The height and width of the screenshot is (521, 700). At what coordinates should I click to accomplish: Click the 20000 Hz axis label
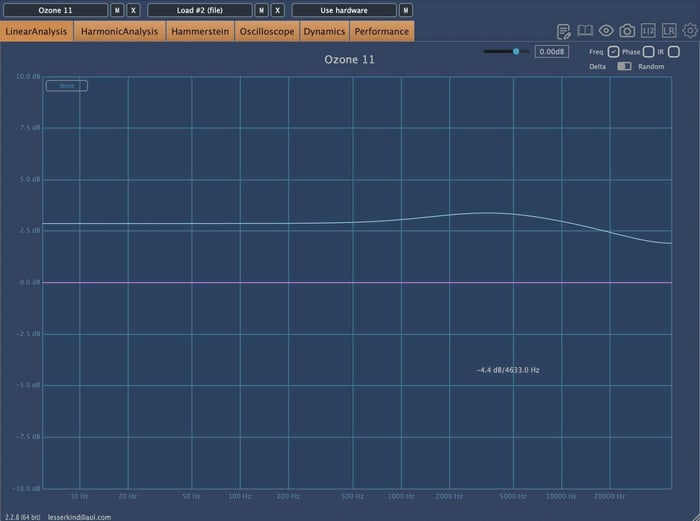pos(609,496)
